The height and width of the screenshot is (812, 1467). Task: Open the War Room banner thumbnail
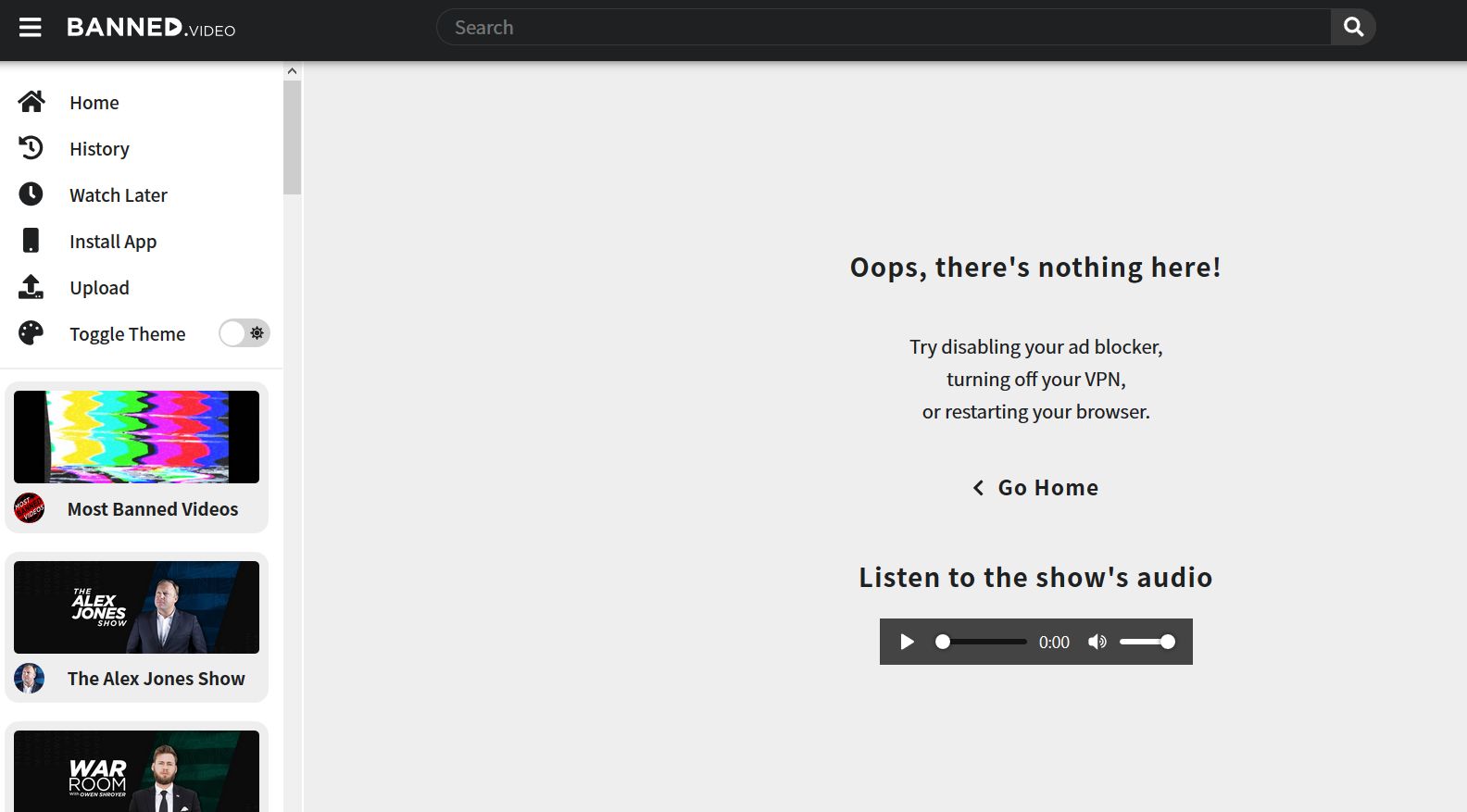click(x=136, y=771)
